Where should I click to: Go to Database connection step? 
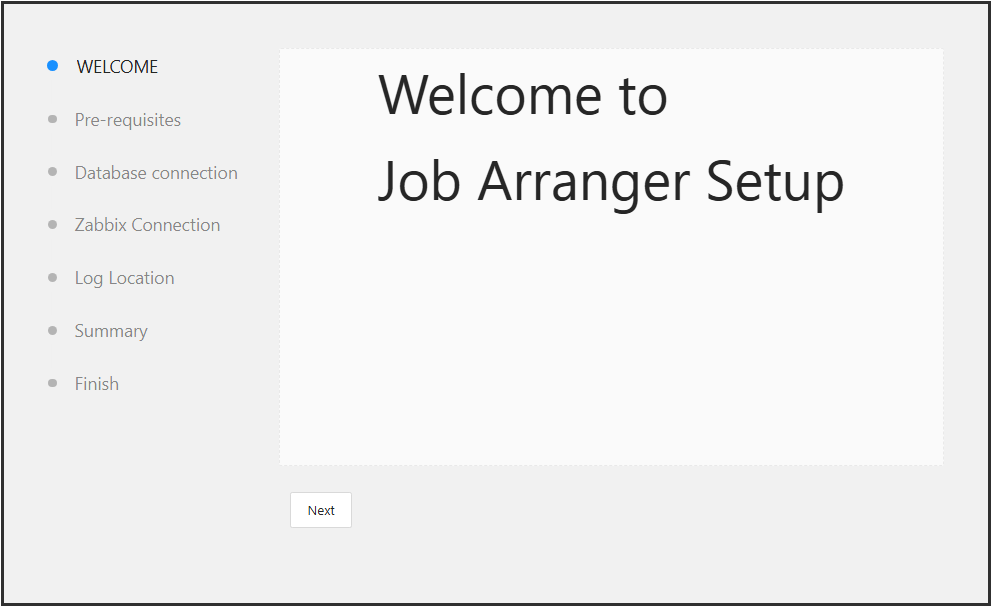pos(156,173)
